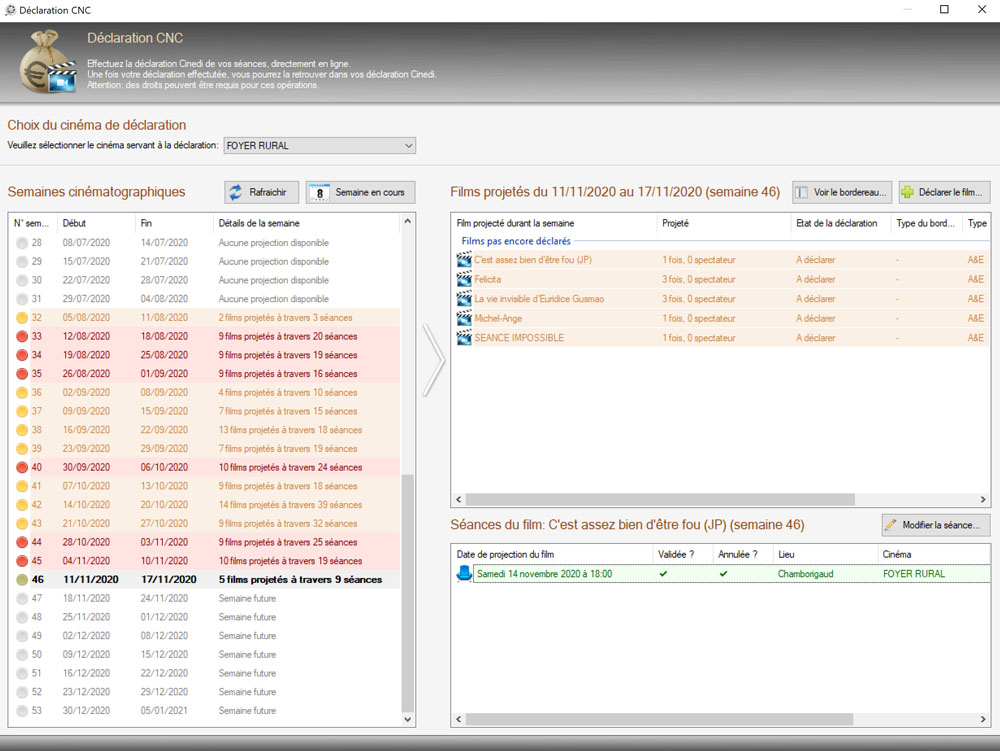
Task: Click red status dot of week 33
Action: coord(22,336)
